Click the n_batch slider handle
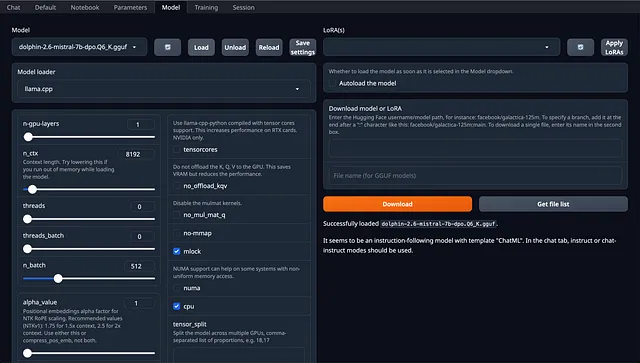640x363 pixels. 58,278
